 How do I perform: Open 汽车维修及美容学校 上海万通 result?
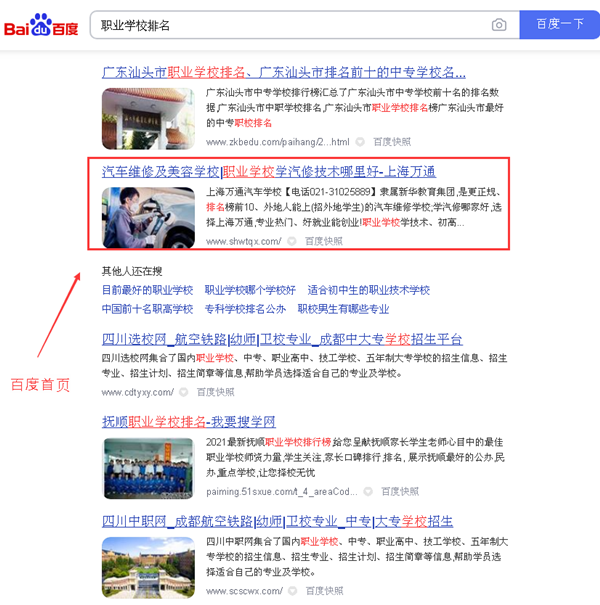point(268,171)
